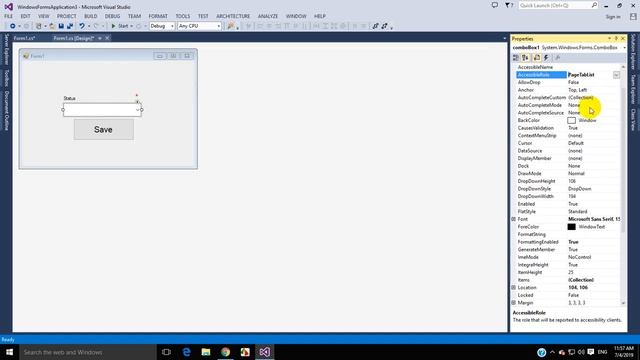Open the Toolbox side panel tab
The image size is (640, 360).
7,78
